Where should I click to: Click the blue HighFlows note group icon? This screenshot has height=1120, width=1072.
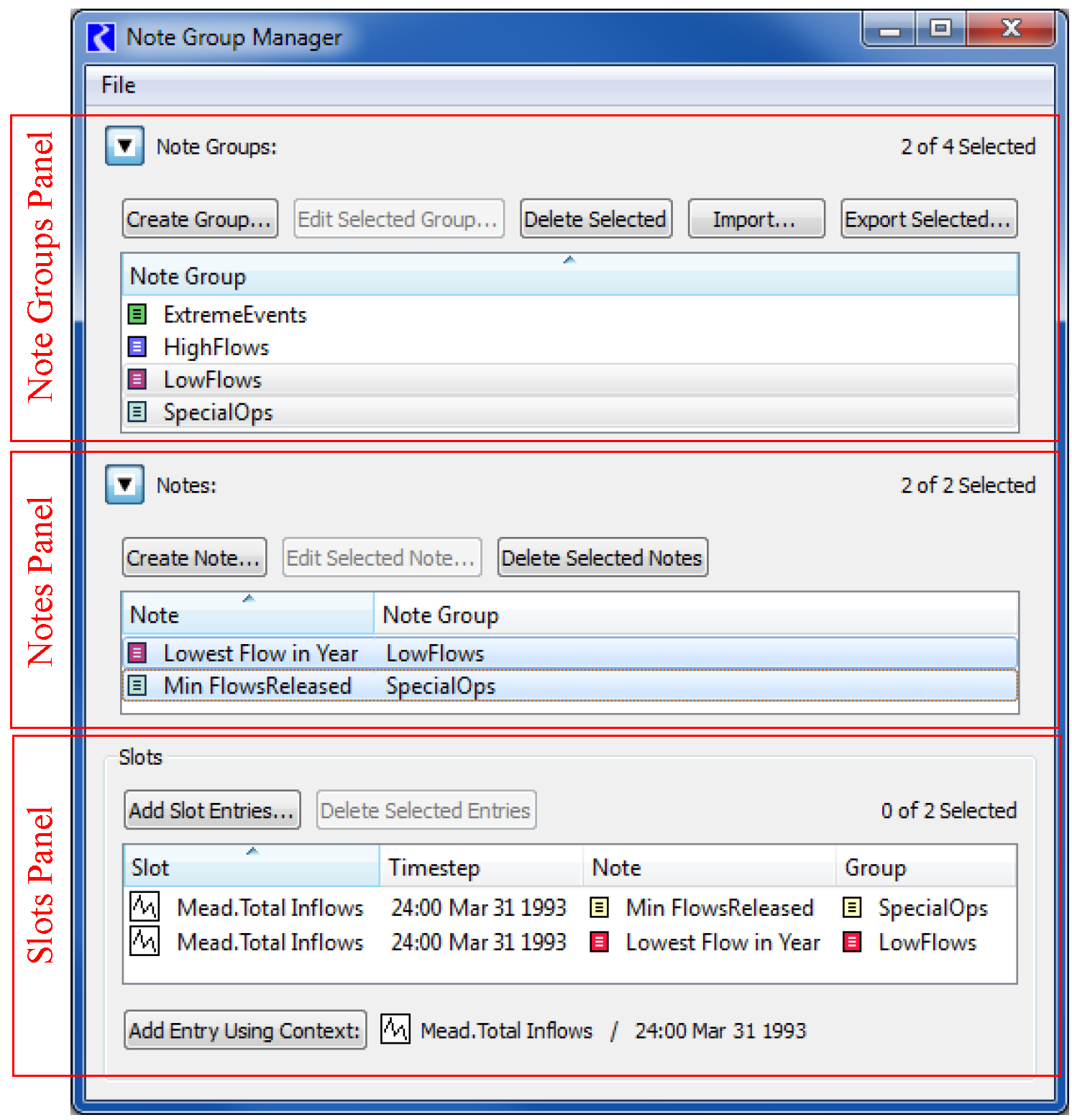pos(137,347)
